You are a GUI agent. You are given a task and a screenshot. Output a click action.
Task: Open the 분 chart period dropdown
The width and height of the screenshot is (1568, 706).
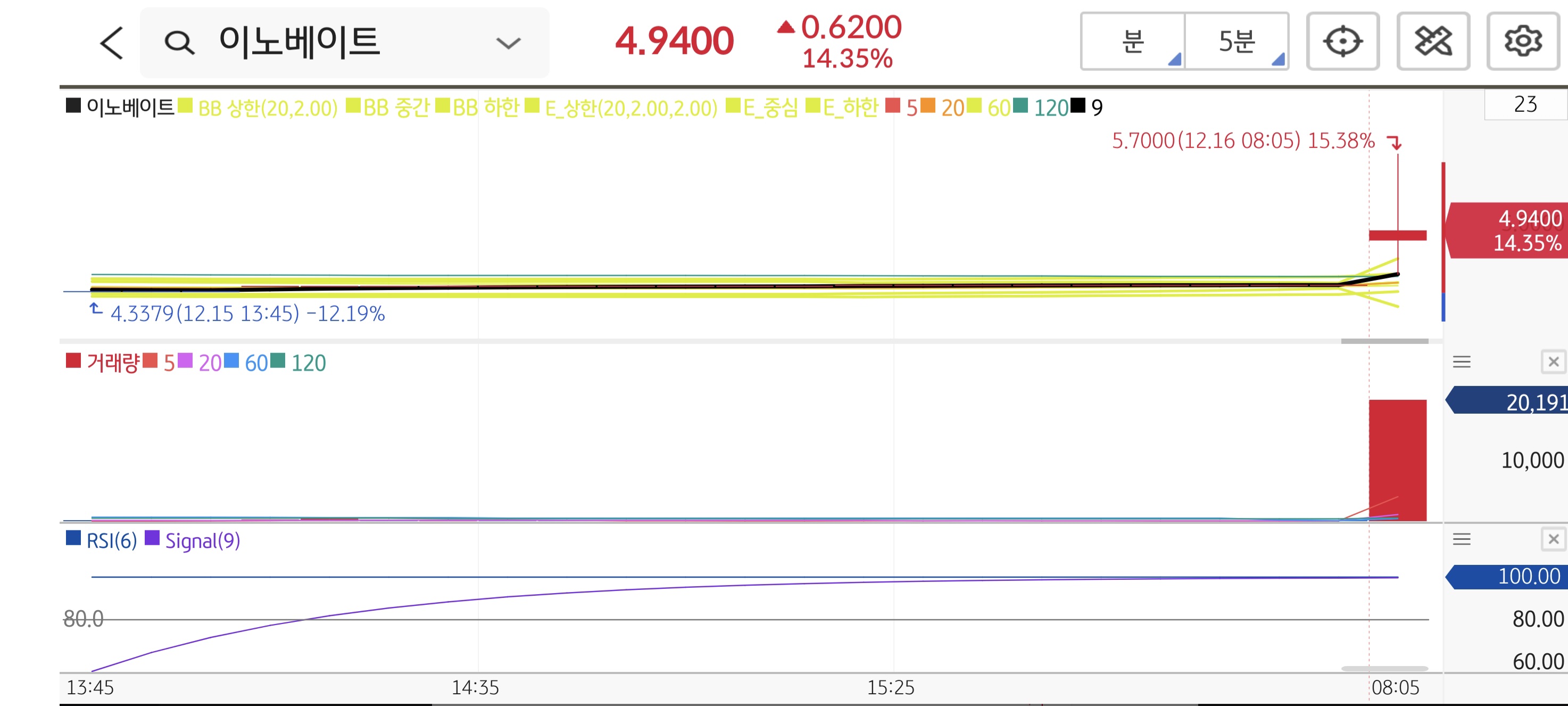(x=1133, y=42)
